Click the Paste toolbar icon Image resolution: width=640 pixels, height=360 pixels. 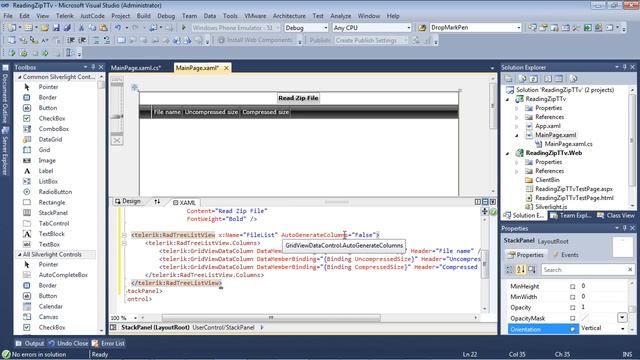pyautogui.click(x=104, y=28)
